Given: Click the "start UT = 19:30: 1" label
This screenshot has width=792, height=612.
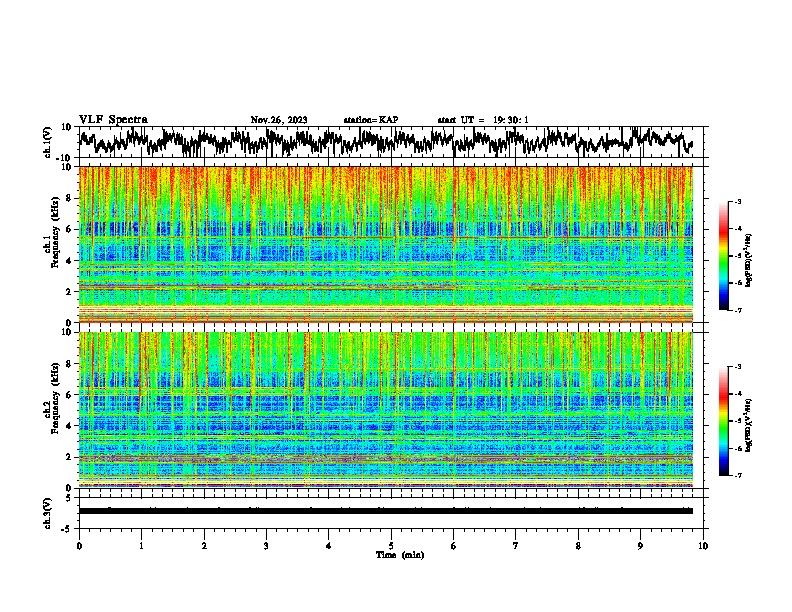Looking at the screenshot, I should point(483,120).
